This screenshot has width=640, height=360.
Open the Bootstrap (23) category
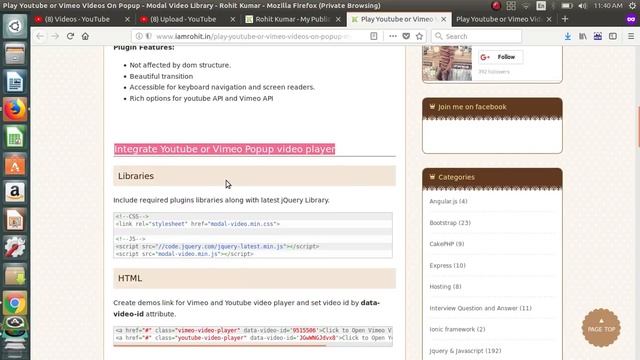[x=450, y=223]
